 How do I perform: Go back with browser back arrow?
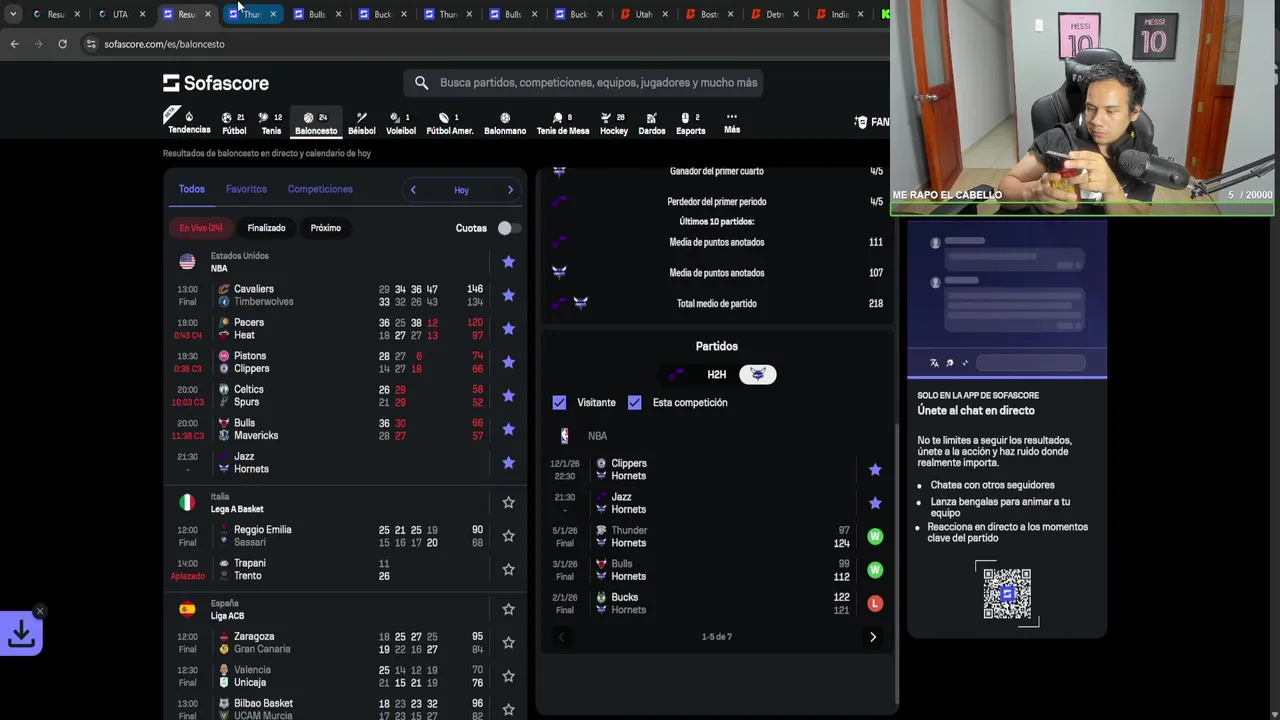[14, 44]
